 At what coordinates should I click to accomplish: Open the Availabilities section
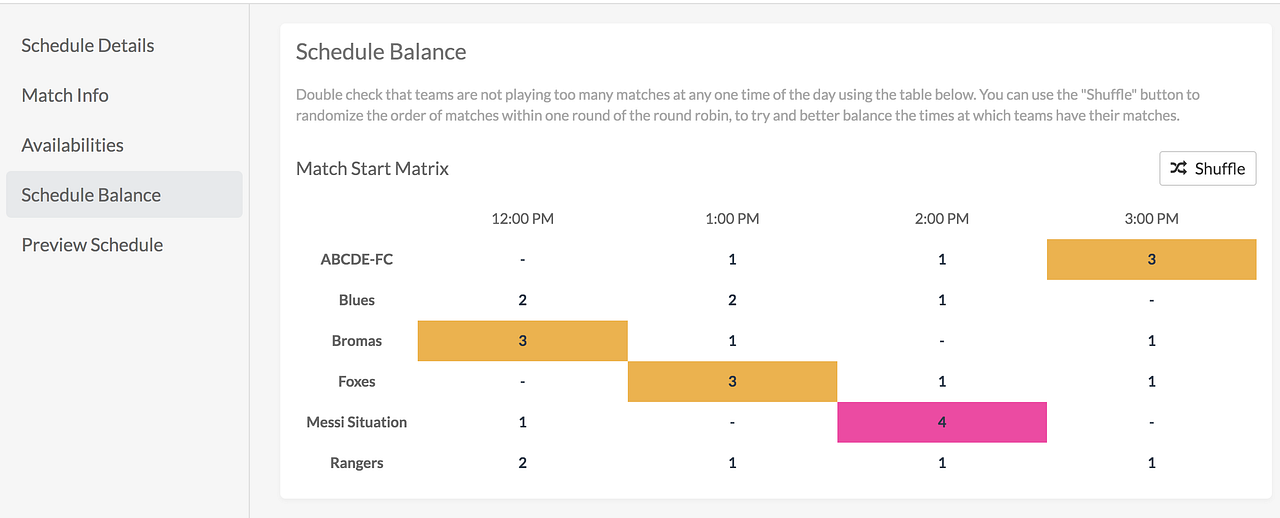pyautogui.click(x=73, y=145)
